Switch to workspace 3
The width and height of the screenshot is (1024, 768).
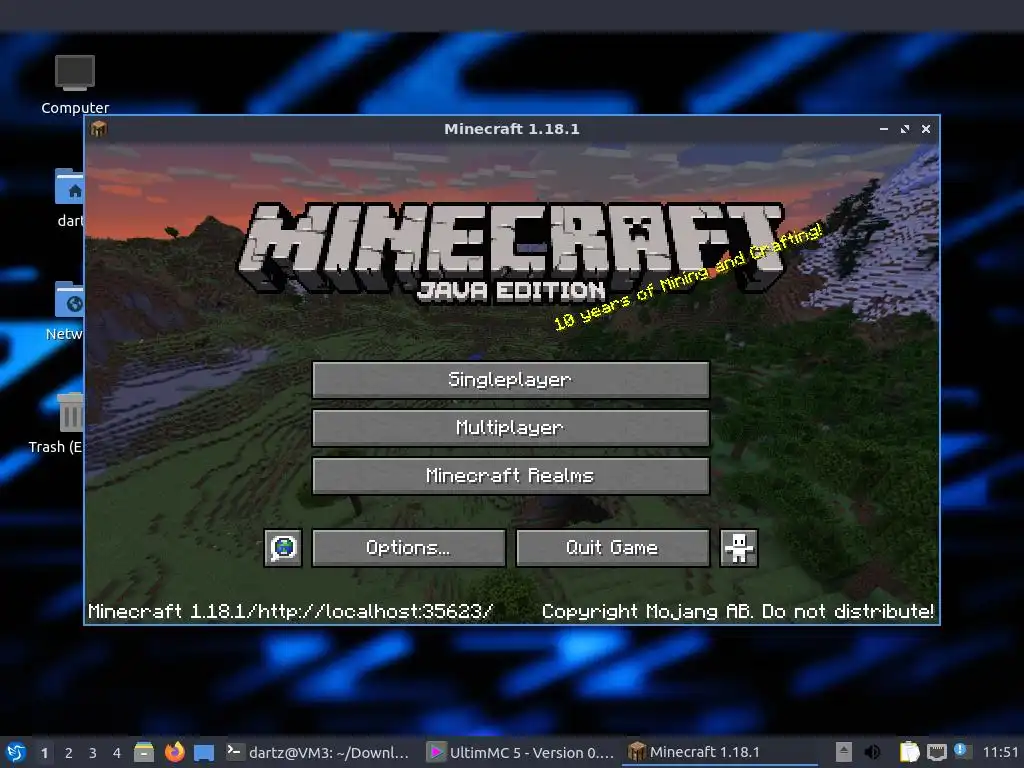tap(93, 753)
